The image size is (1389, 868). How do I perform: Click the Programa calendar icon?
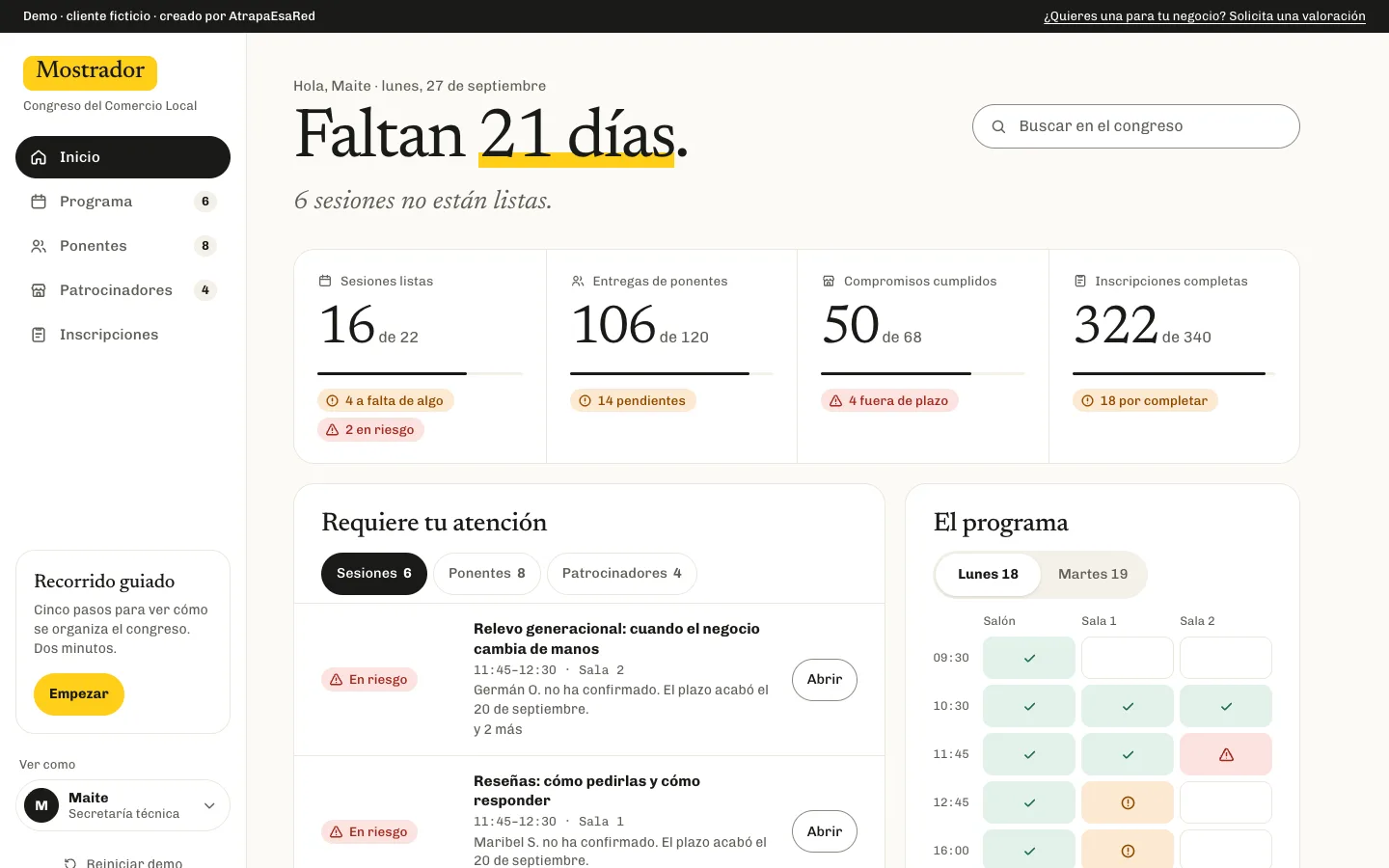39,202
